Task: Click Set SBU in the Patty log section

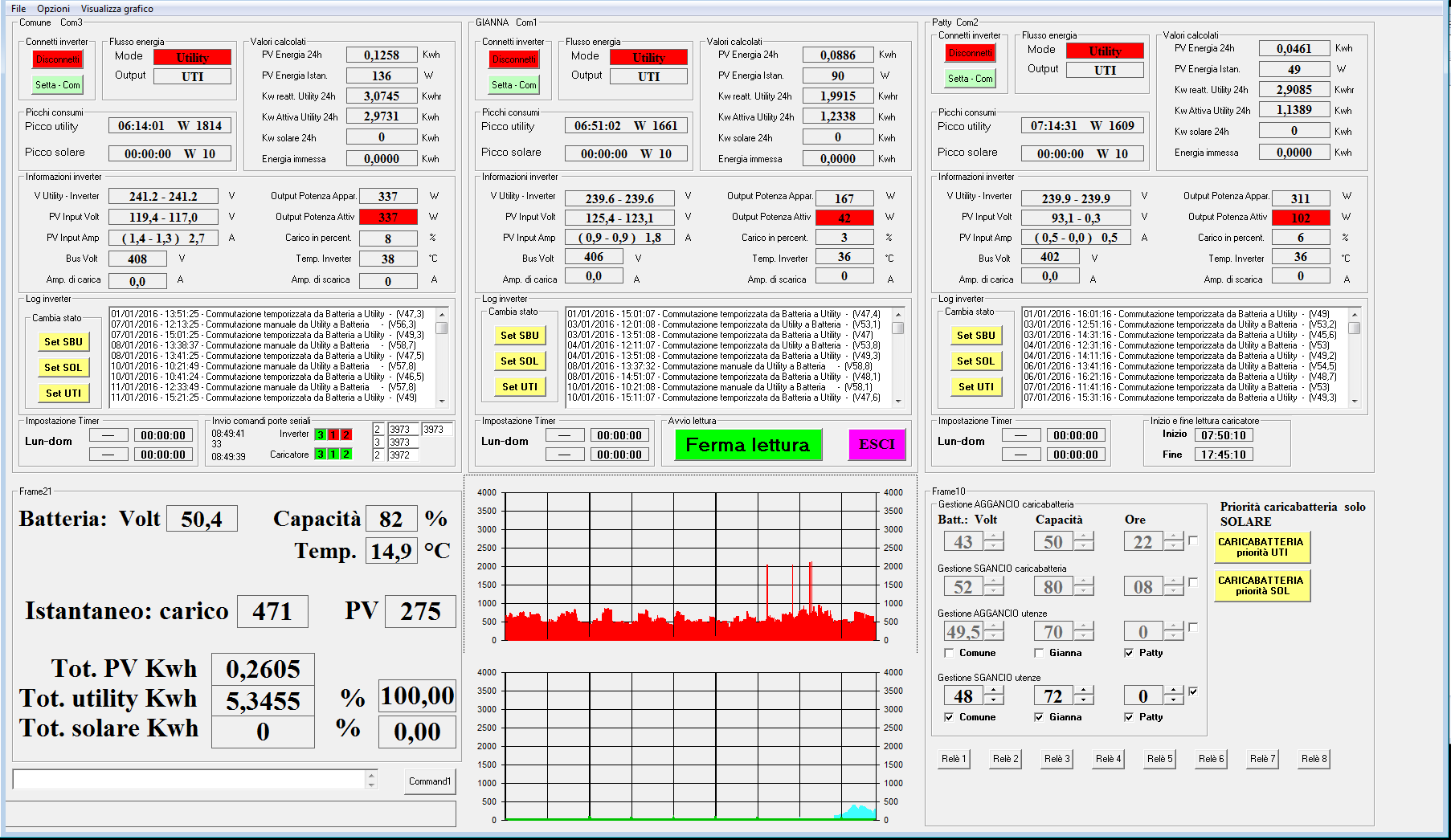Action: [x=976, y=336]
